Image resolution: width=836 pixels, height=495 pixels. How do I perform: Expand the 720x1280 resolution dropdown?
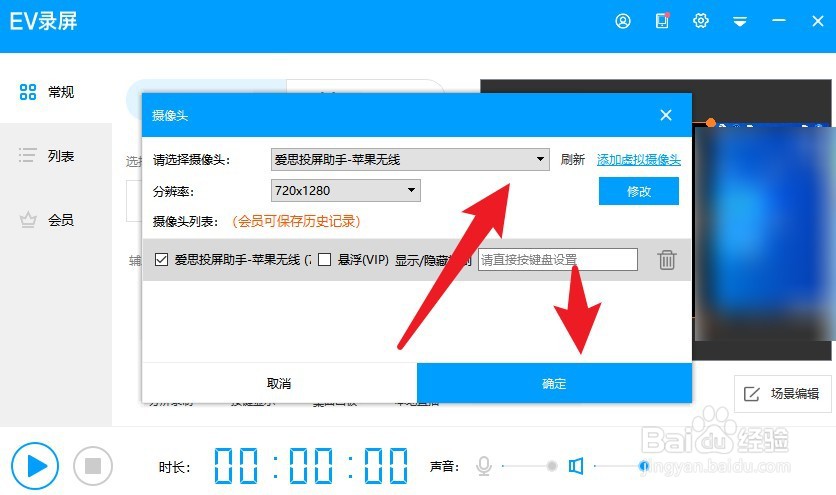click(345, 190)
